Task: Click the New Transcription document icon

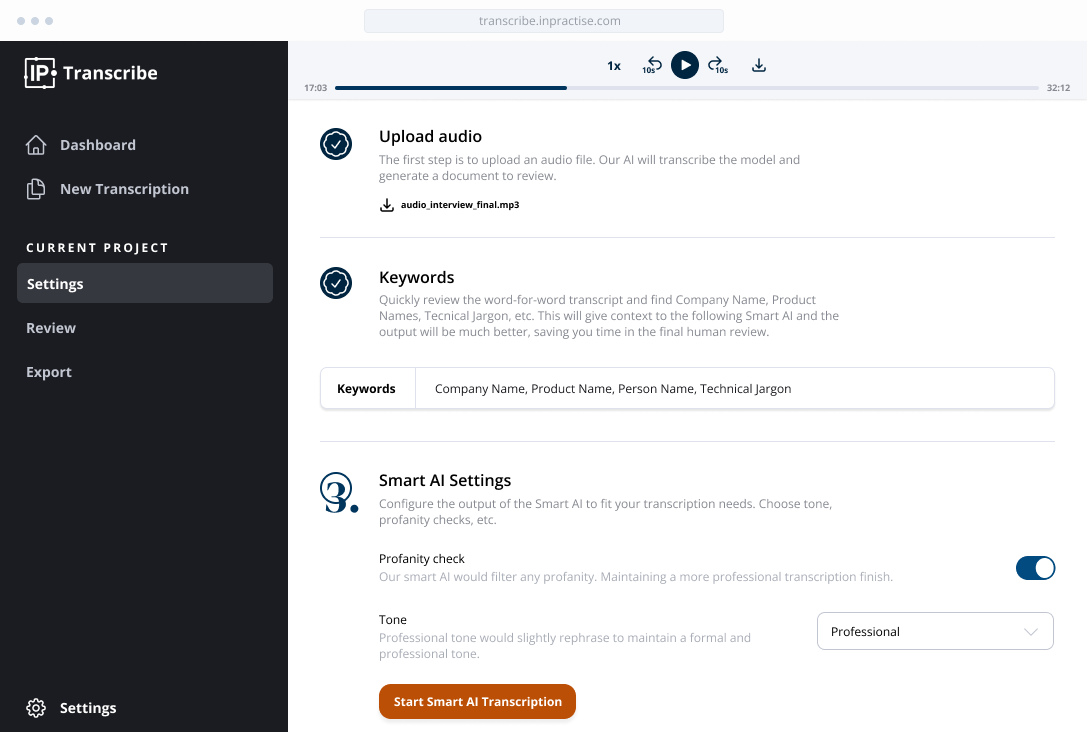Action: (x=36, y=189)
